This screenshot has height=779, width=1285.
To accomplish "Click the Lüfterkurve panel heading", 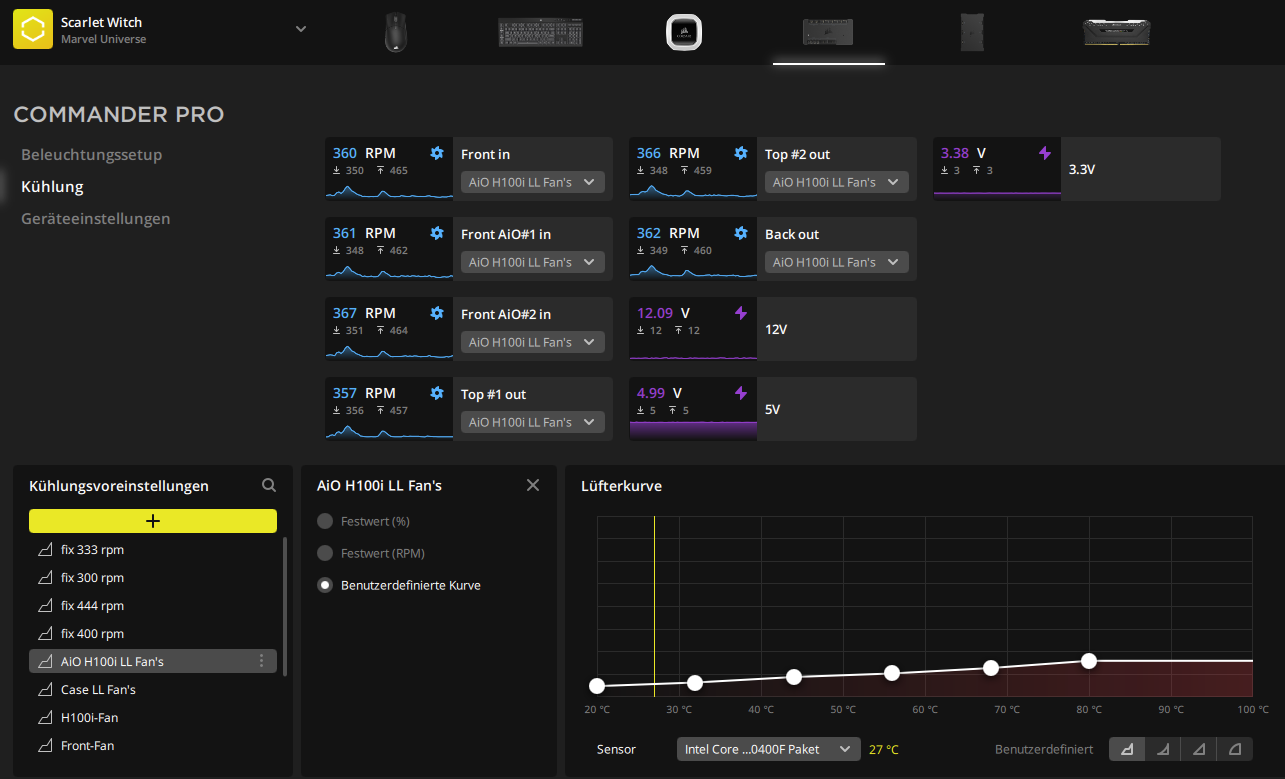I will (x=621, y=486).
